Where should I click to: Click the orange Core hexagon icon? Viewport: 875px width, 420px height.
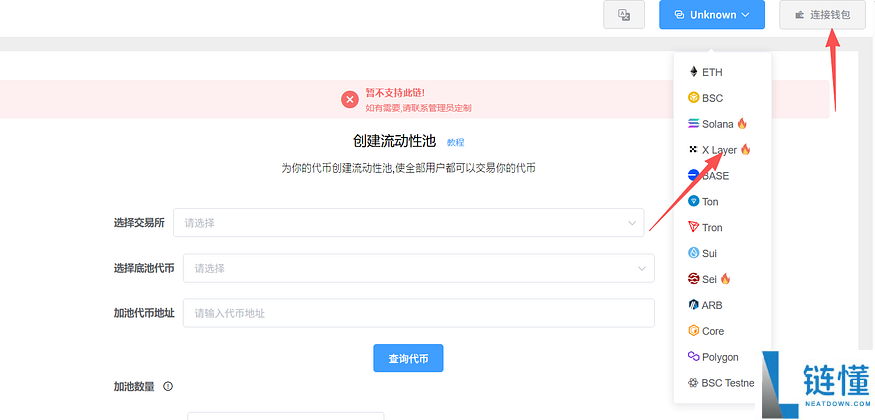[694, 331]
